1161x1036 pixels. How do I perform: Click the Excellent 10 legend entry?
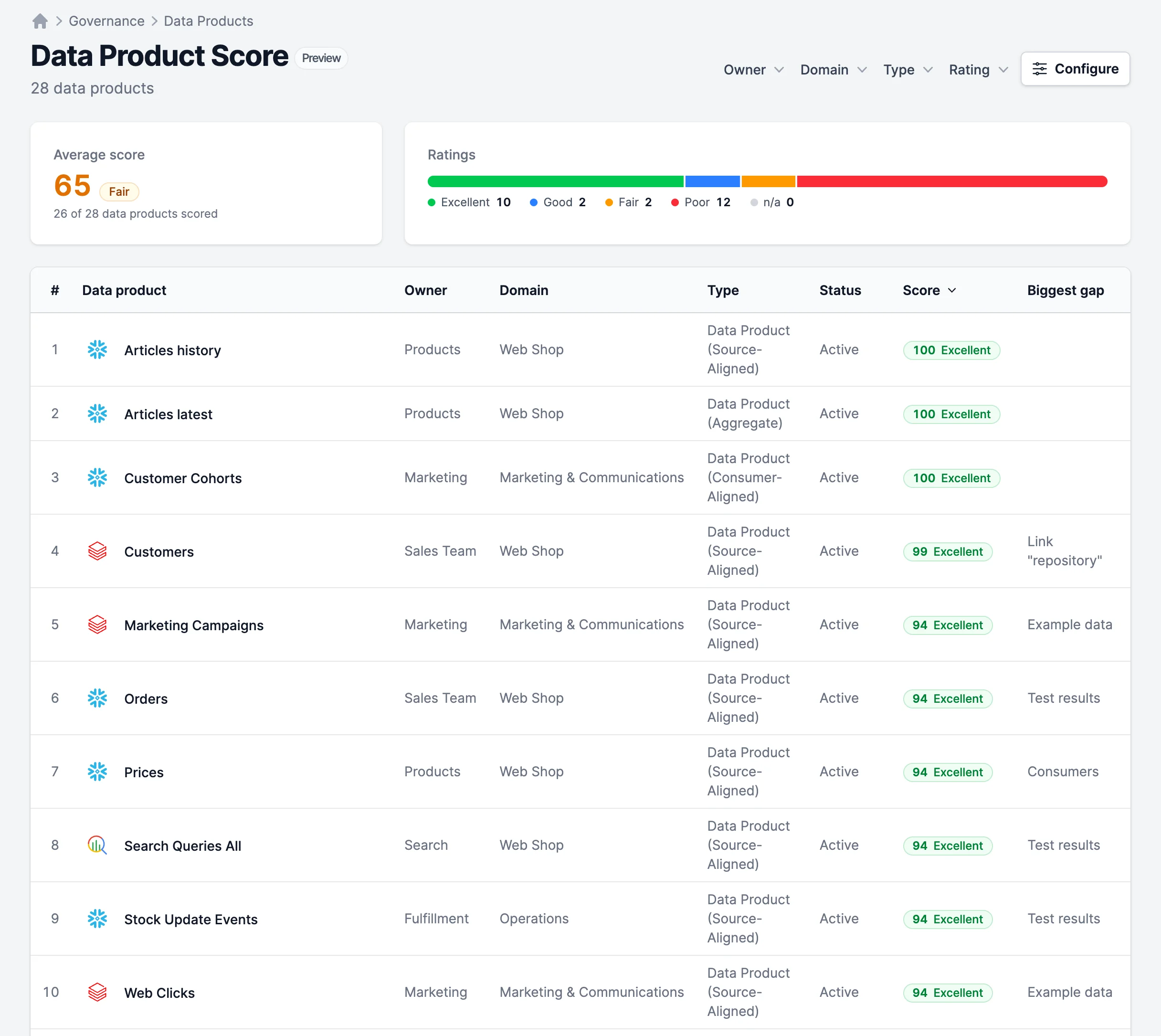[469, 202]
